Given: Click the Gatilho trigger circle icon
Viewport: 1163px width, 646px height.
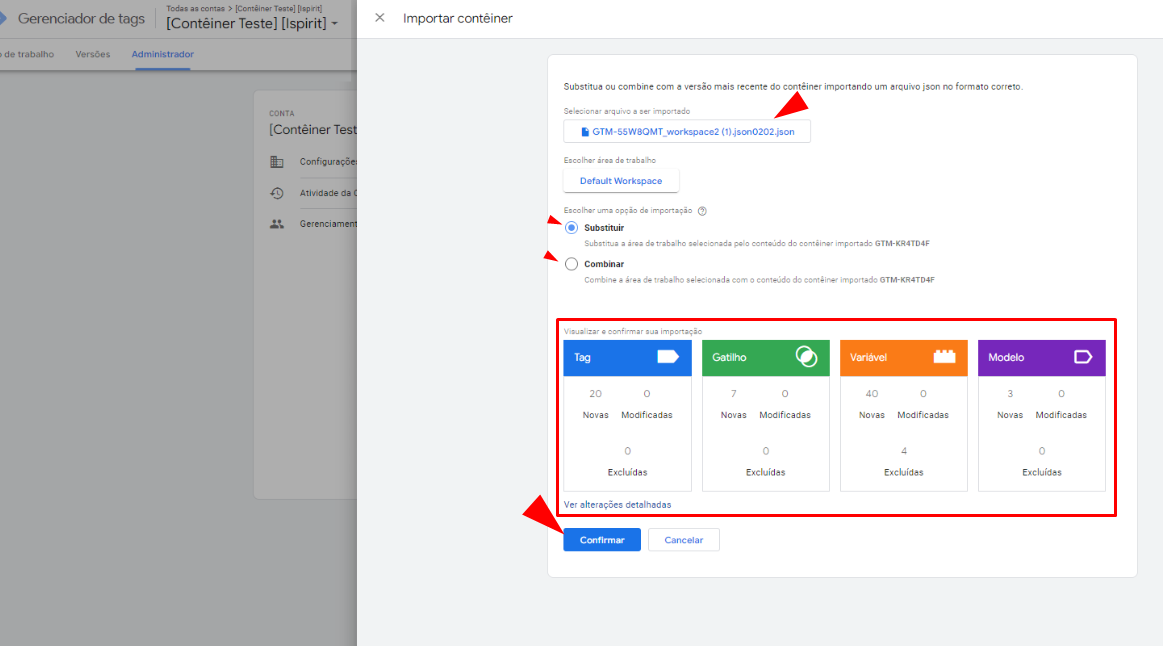Looking at the screenshot, I should tap(806, 357).
